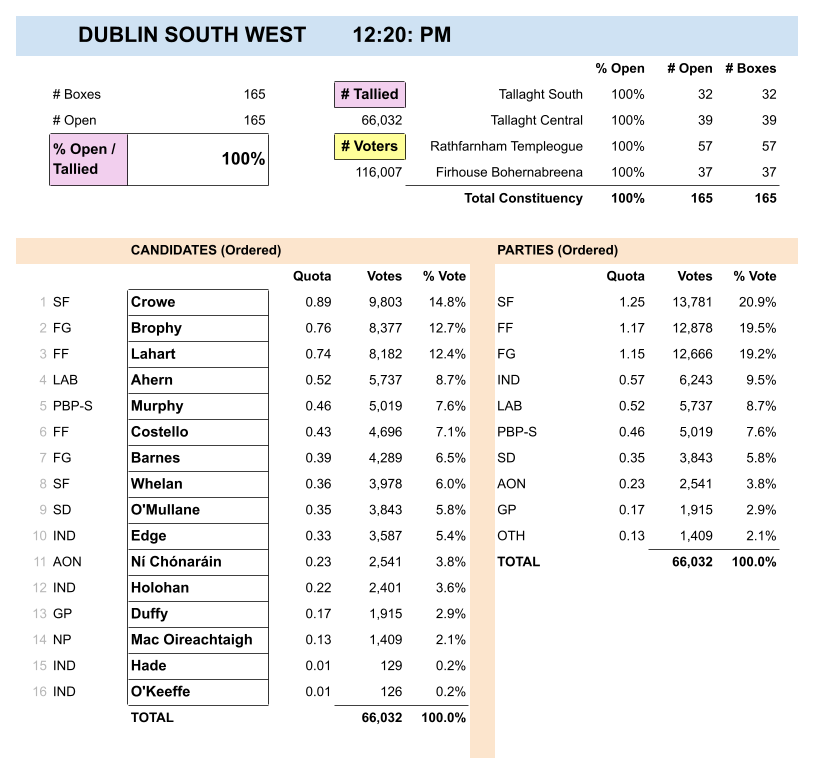
Task: Click the AON party tag beside Ní Chónaráin
Action: (67, 562)
